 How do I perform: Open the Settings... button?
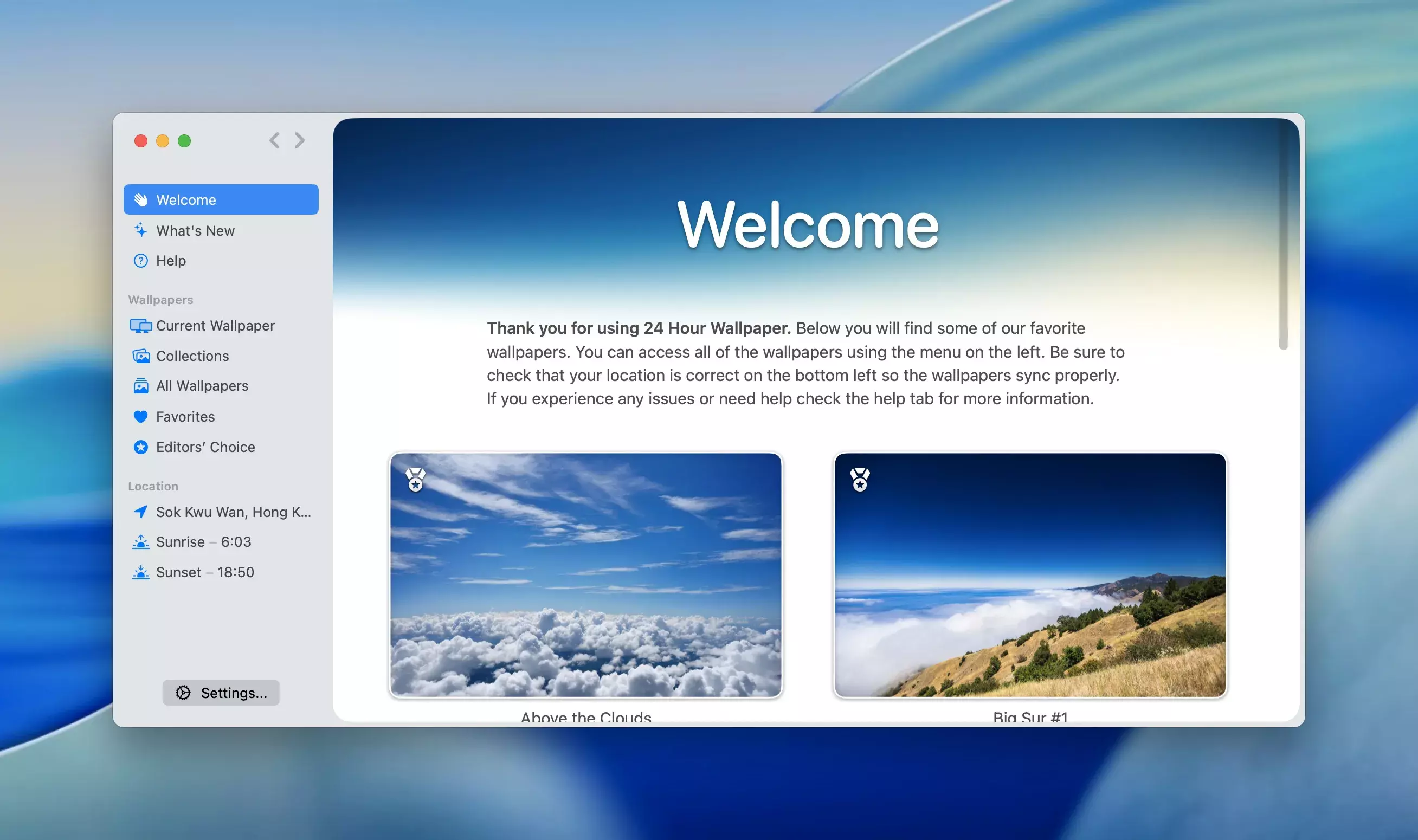221,692
